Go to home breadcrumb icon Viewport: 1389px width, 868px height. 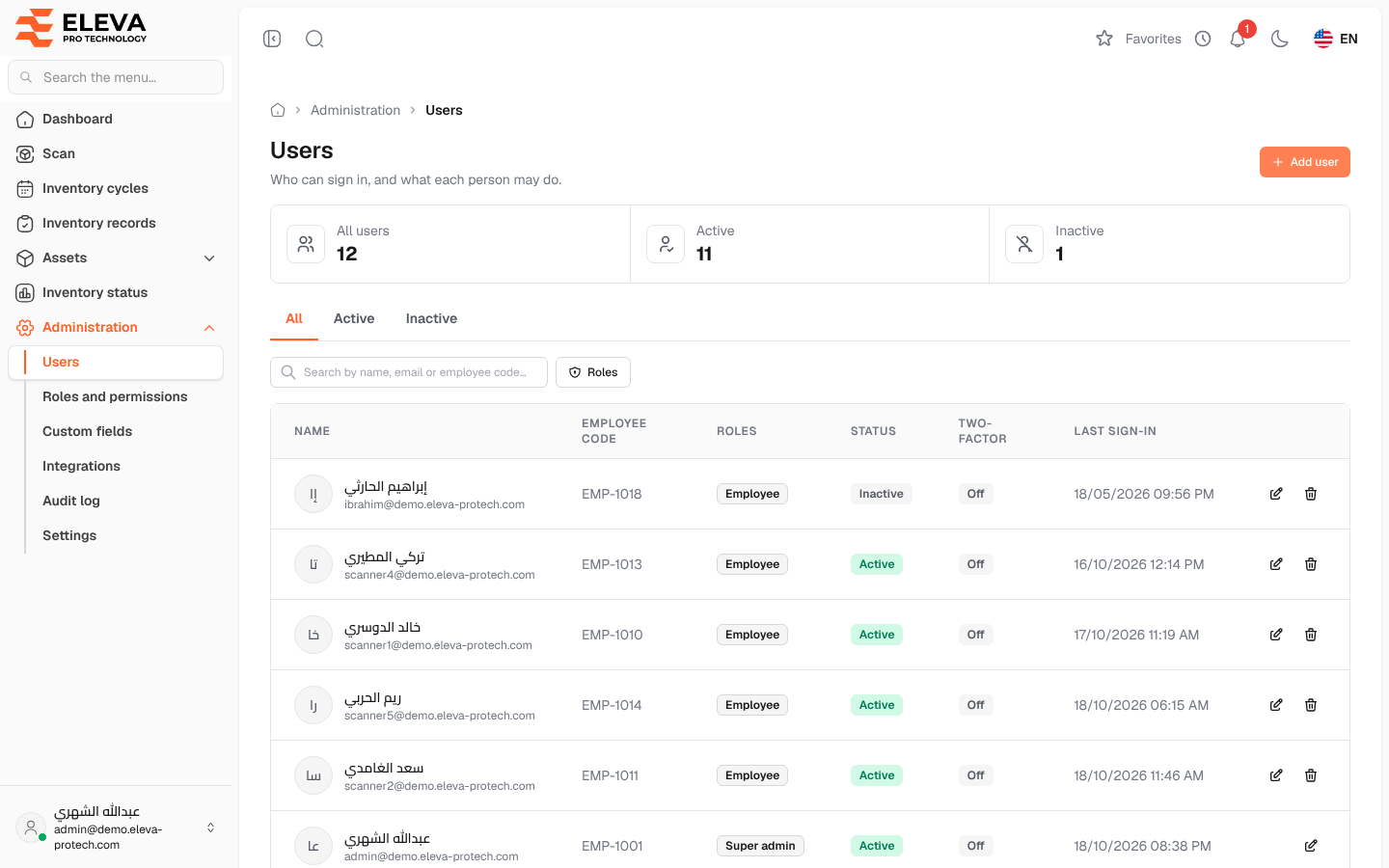coord(278,110)
